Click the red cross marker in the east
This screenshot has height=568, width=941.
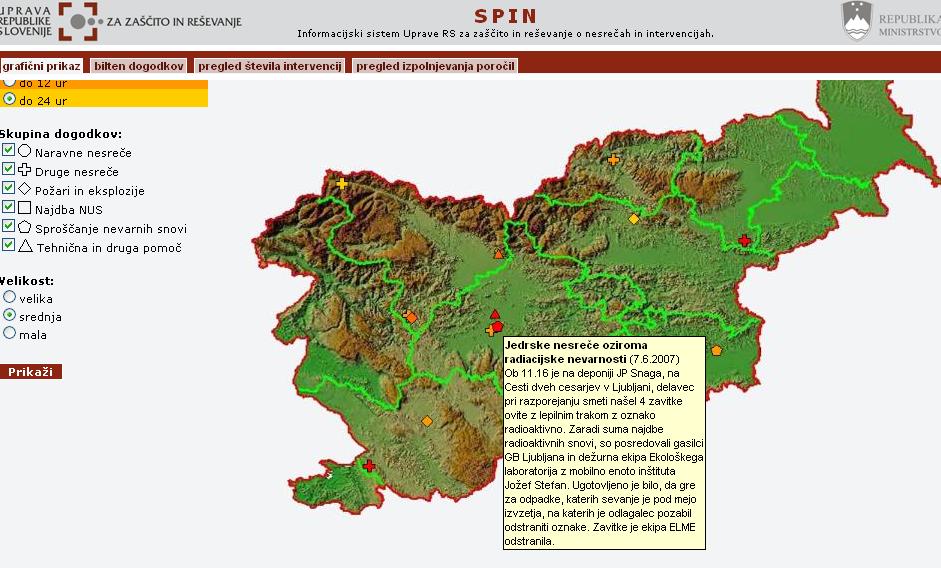pos(744,240)
